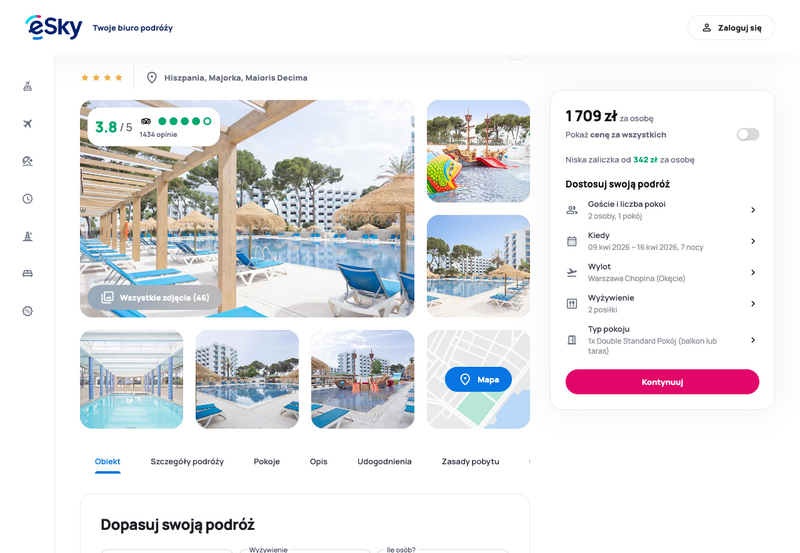Open the 'Szczegóły podróży' tab
Screen dimensions: 800x553
coord(187,461)
